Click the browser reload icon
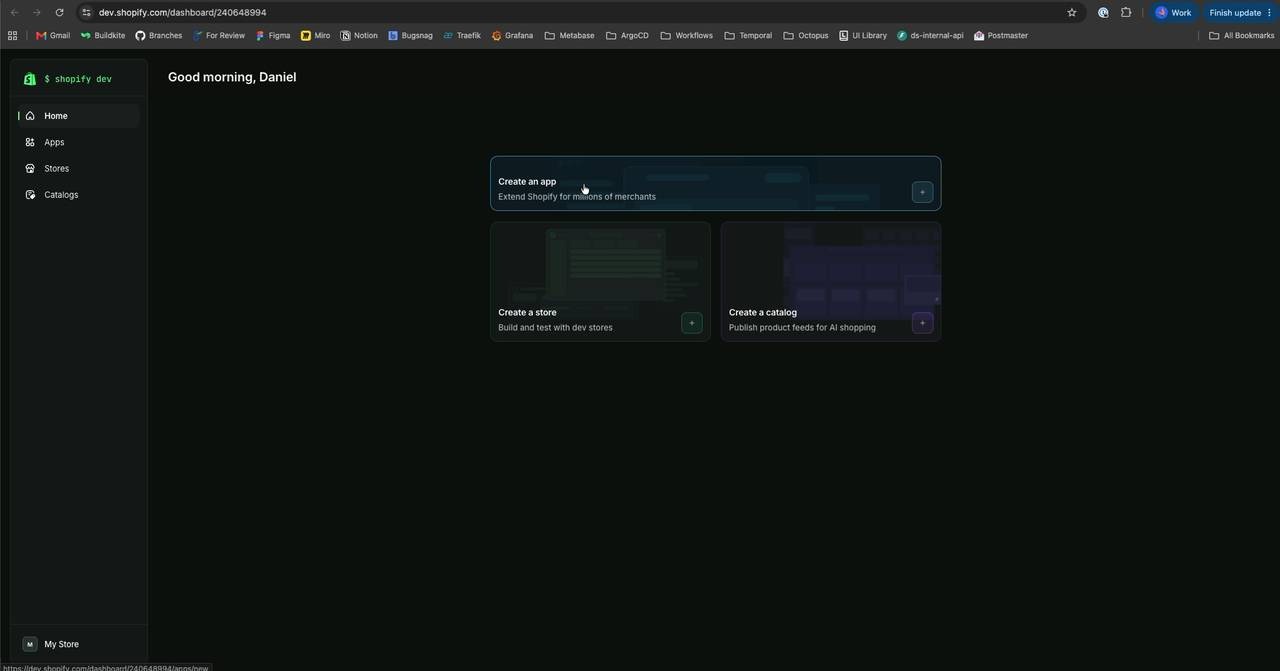Screen dimensions: 1280x671 (x=59, y=13)
